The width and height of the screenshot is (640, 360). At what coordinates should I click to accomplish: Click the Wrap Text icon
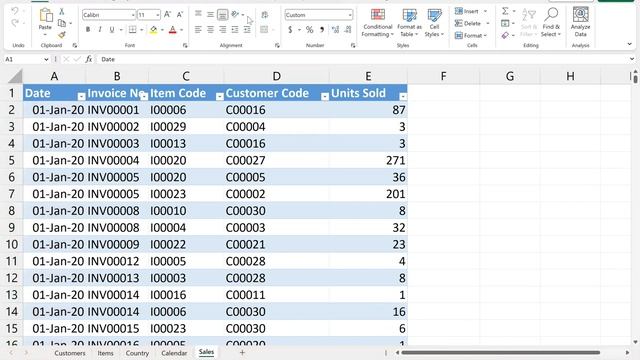(264, 15)
